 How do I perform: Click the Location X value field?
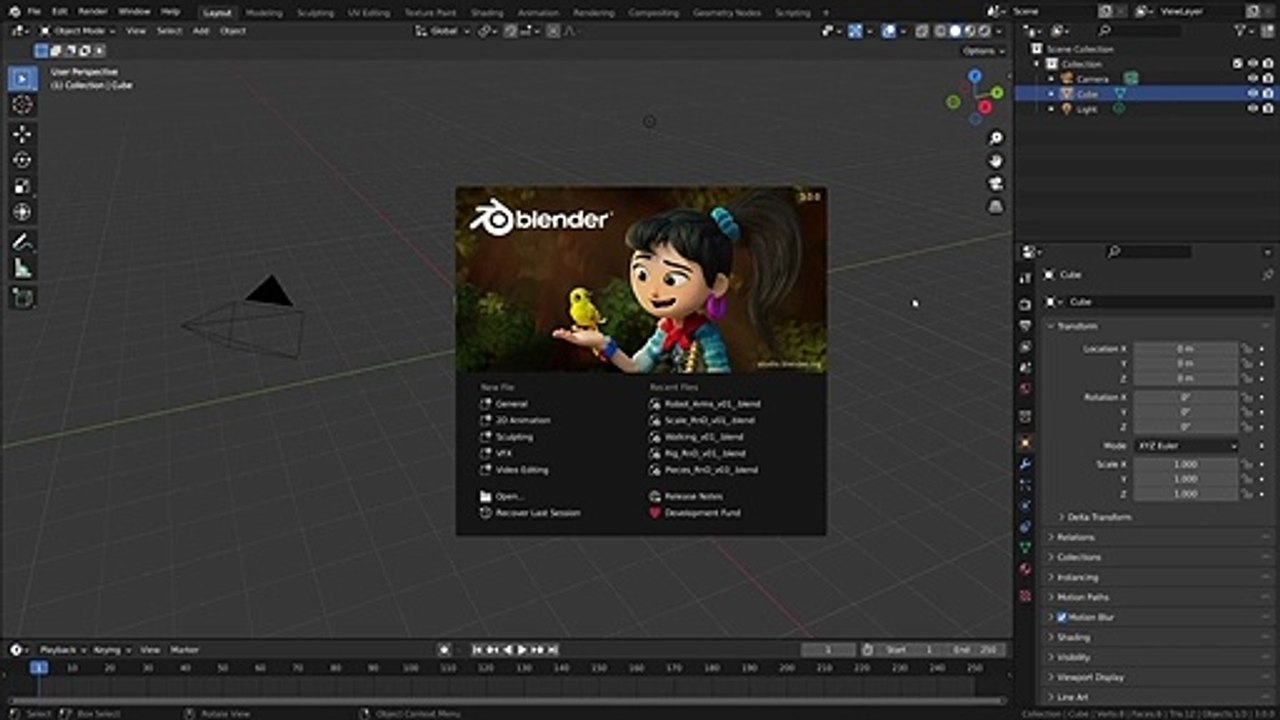point(1185,349)
